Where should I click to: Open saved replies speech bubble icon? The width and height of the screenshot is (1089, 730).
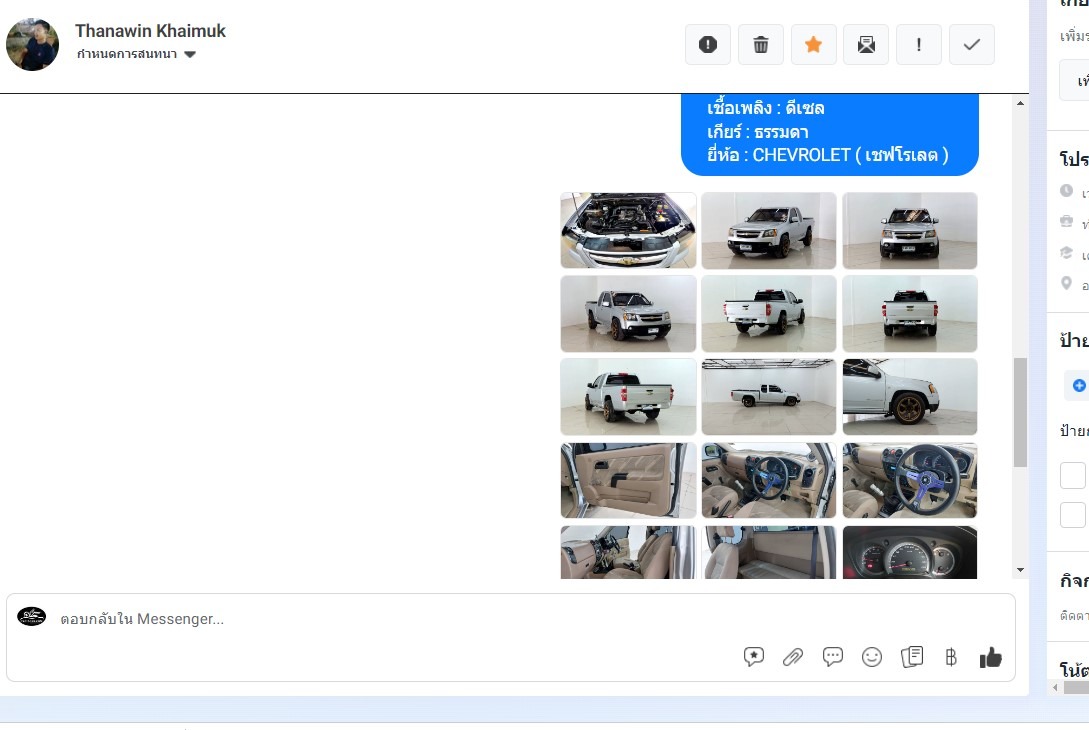[832, 657]
